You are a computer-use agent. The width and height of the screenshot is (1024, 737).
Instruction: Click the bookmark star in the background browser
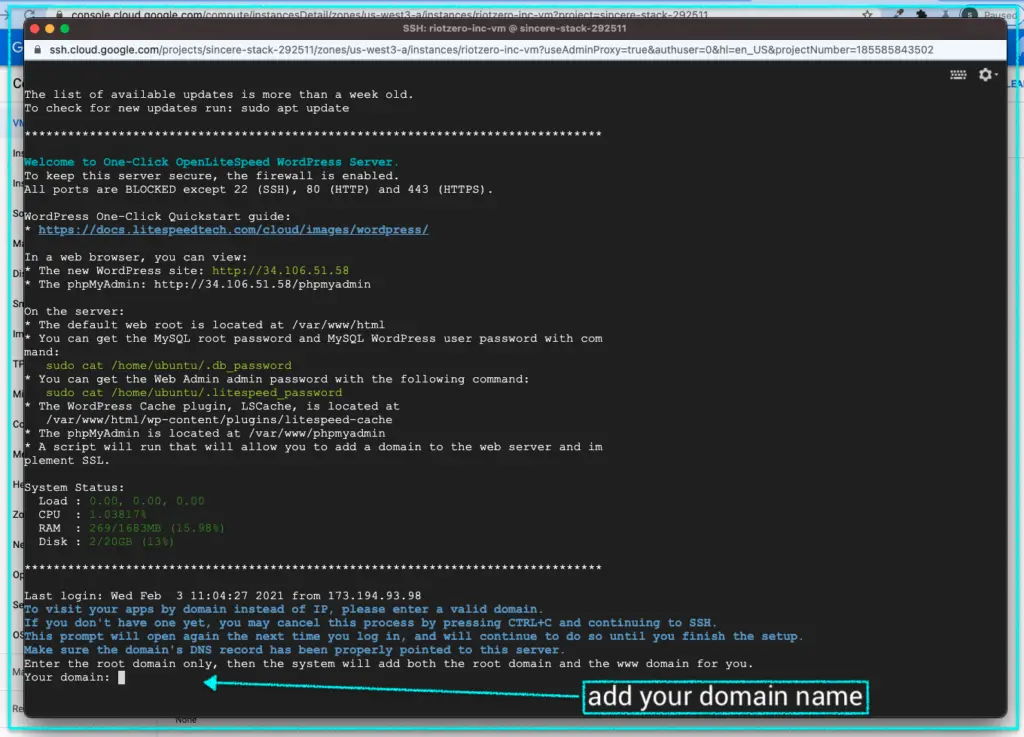click(x=867, y=14)
